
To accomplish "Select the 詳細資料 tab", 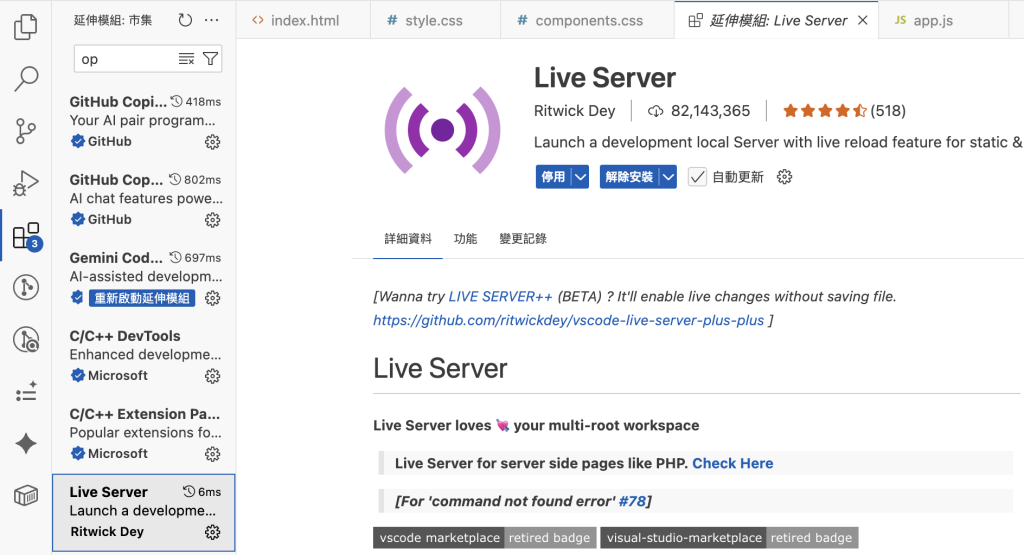I will click(x=408, y=239).
